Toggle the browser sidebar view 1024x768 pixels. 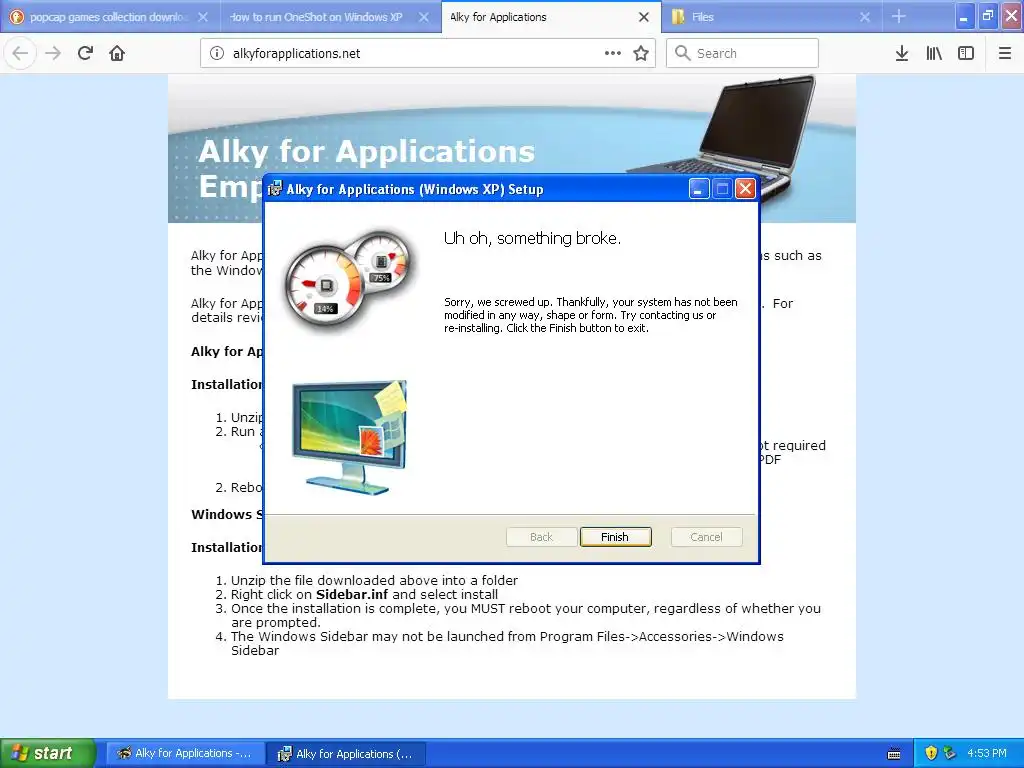(x=966, y=54)
